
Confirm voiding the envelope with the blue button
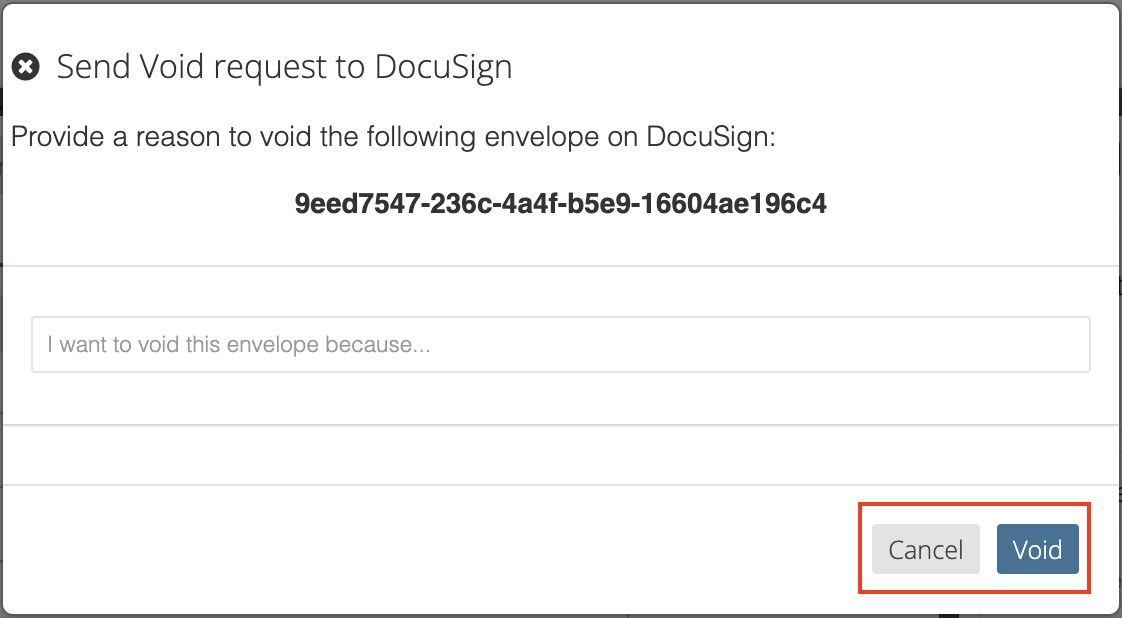coord(1037,549)
